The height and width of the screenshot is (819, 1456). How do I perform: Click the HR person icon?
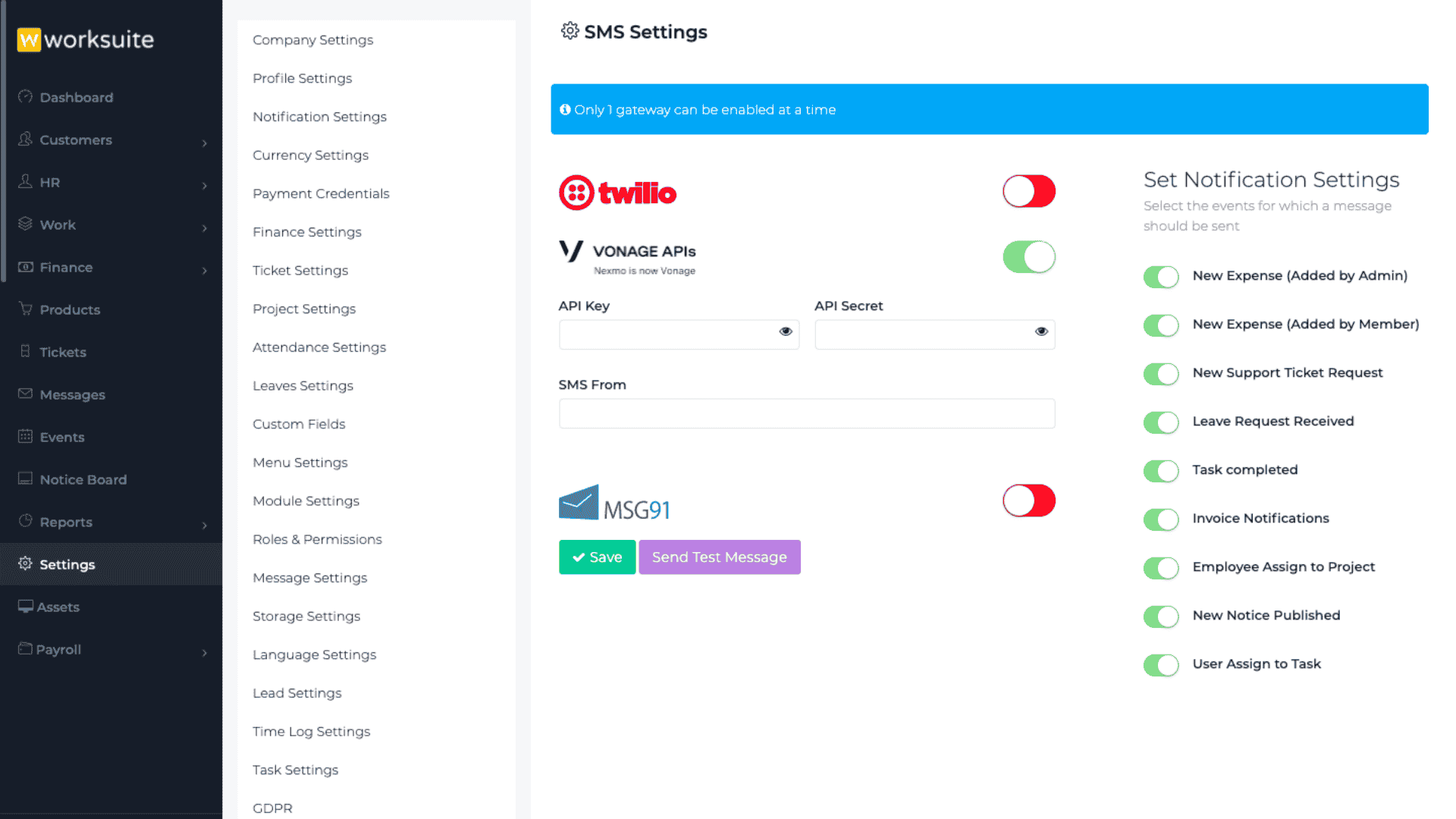(26, 182)
